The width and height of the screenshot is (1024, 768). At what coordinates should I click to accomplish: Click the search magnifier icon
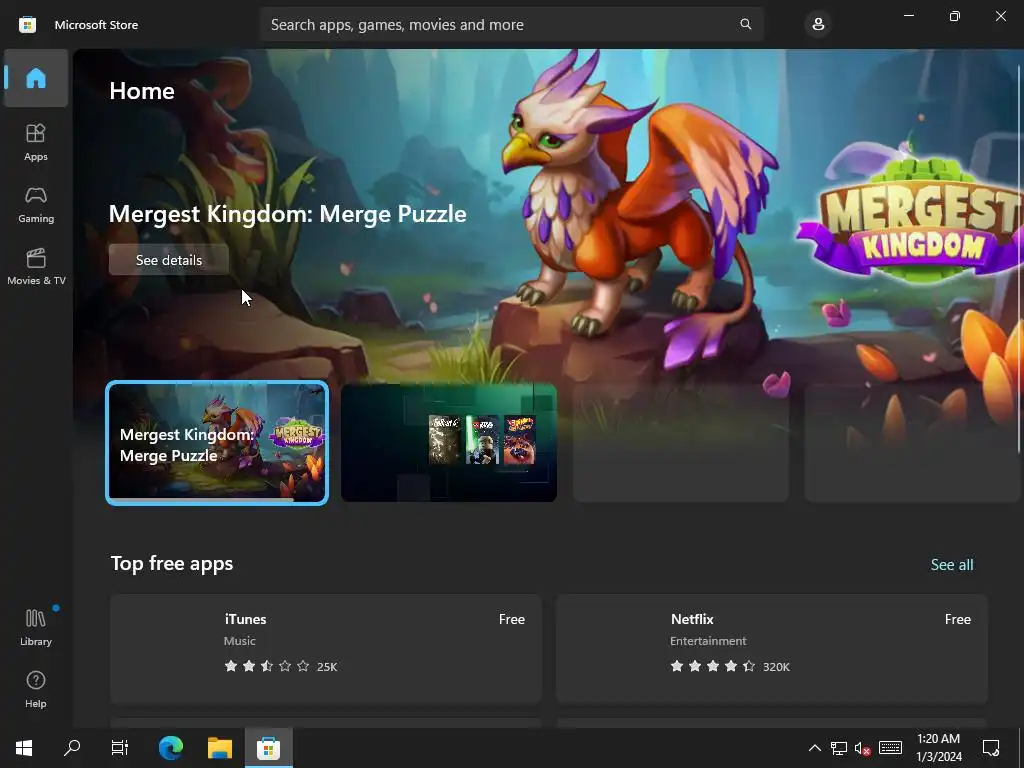tap(745, 24)
